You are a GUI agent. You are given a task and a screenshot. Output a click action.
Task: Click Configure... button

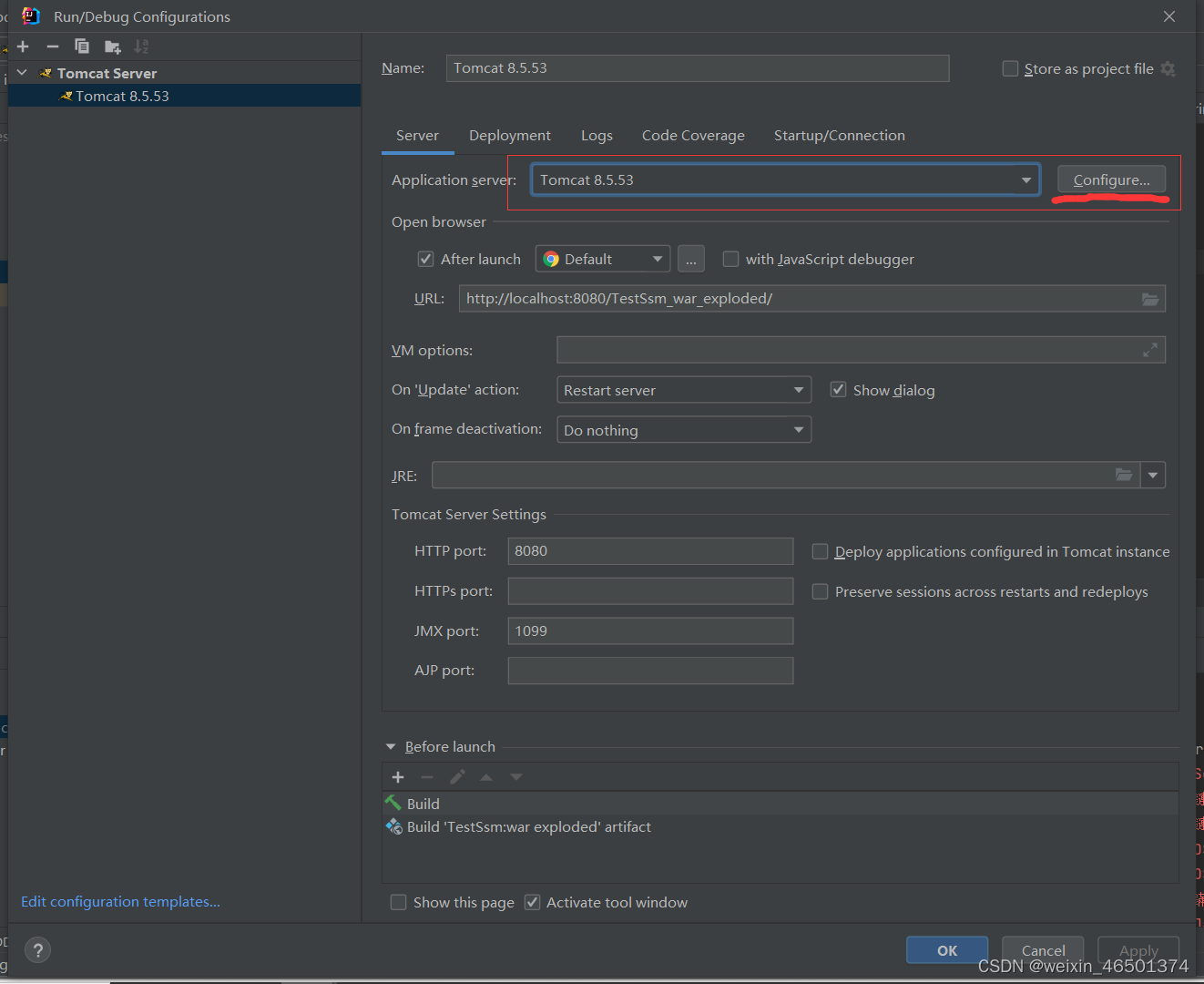click(1111, 179)
